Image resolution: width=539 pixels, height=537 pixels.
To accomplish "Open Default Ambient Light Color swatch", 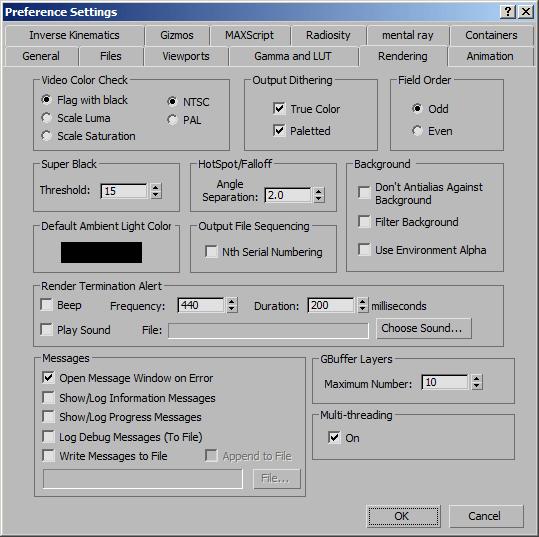I will tap(101, 252).
